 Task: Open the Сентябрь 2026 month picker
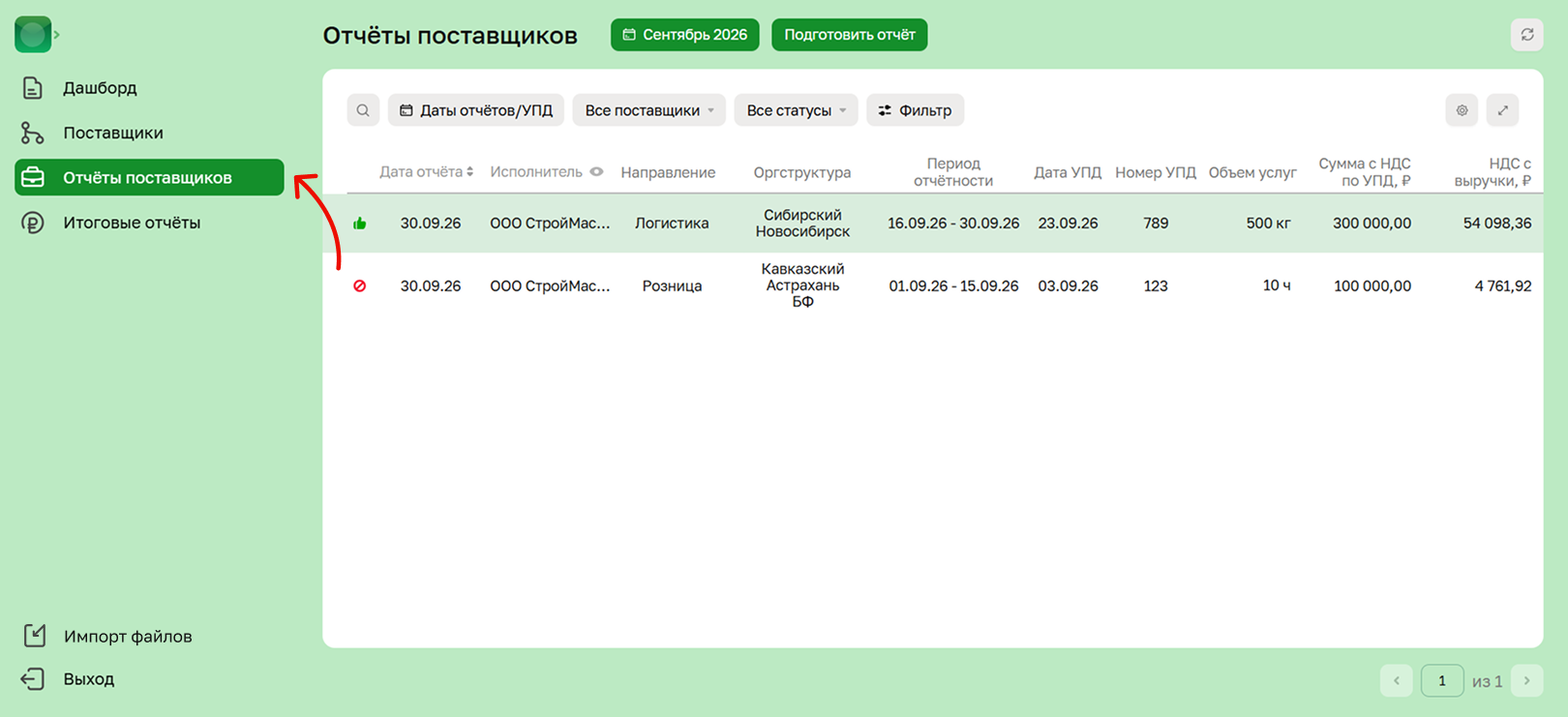point(684,35)
